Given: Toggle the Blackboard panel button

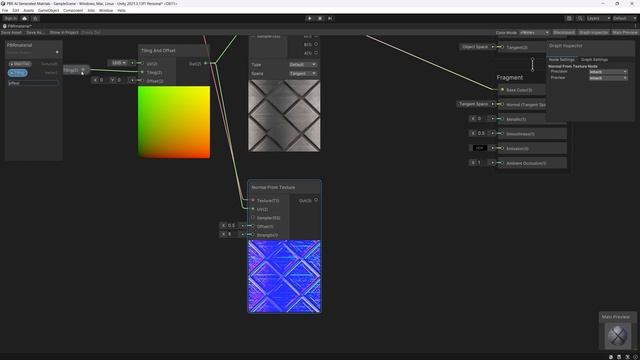Looking at the screenshot, I should 564,32.
